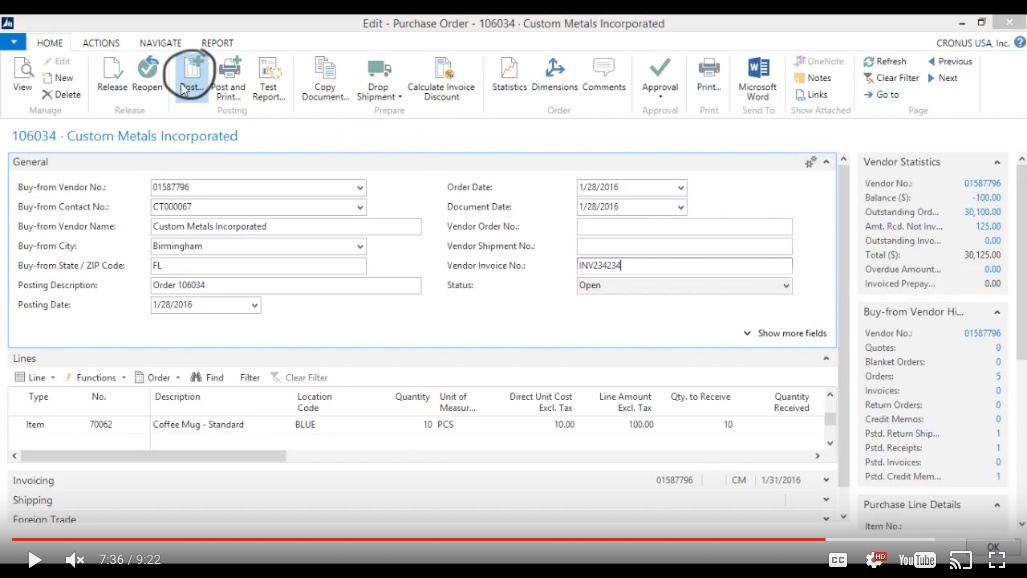Open the Line menu in Lines
The width and height of the screenshot is (1027, 578).
pos(35,377)
